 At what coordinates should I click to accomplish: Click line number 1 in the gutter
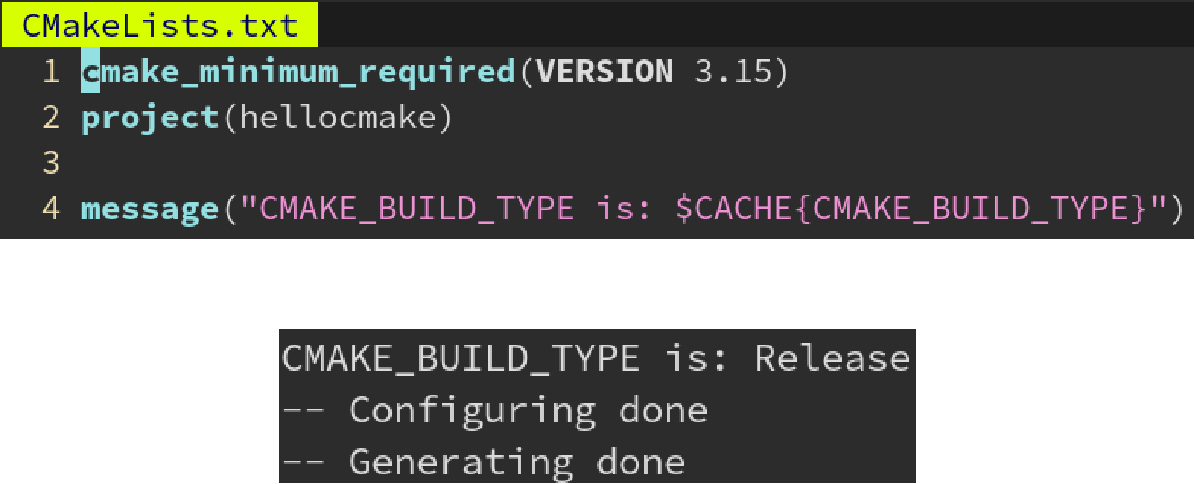coord(51,72)
